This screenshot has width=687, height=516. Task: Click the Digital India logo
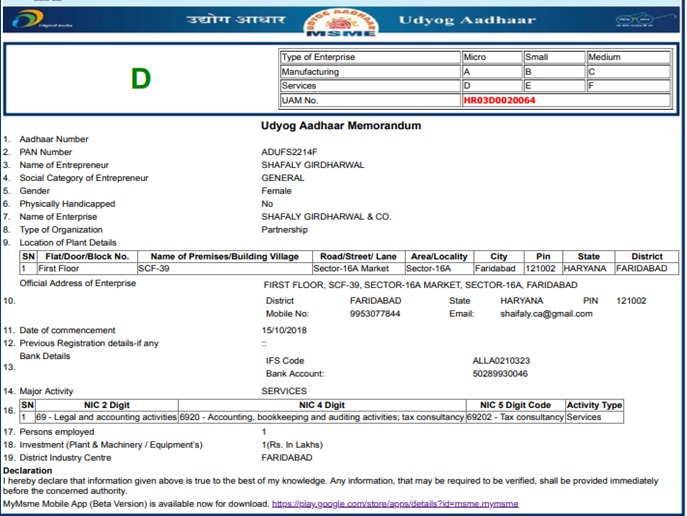42,19
